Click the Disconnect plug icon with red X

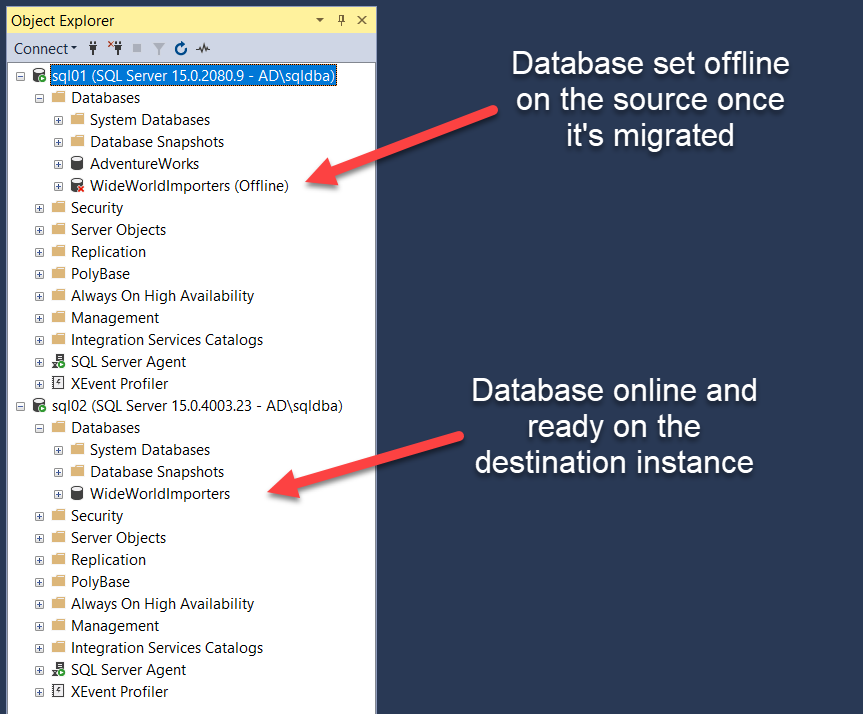pyautogui.click(x=115, y=48)
